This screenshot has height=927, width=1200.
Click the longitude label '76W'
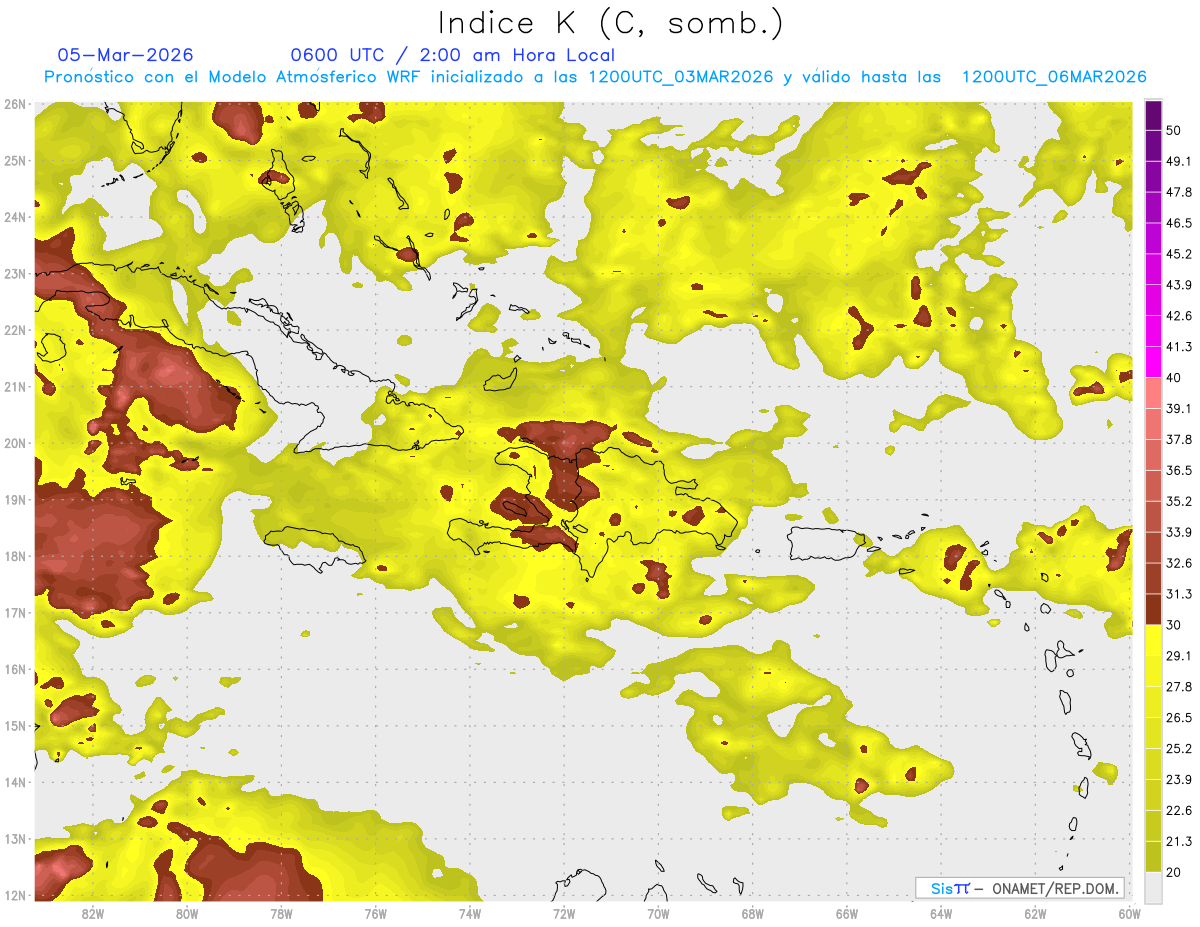pos(376,914)
